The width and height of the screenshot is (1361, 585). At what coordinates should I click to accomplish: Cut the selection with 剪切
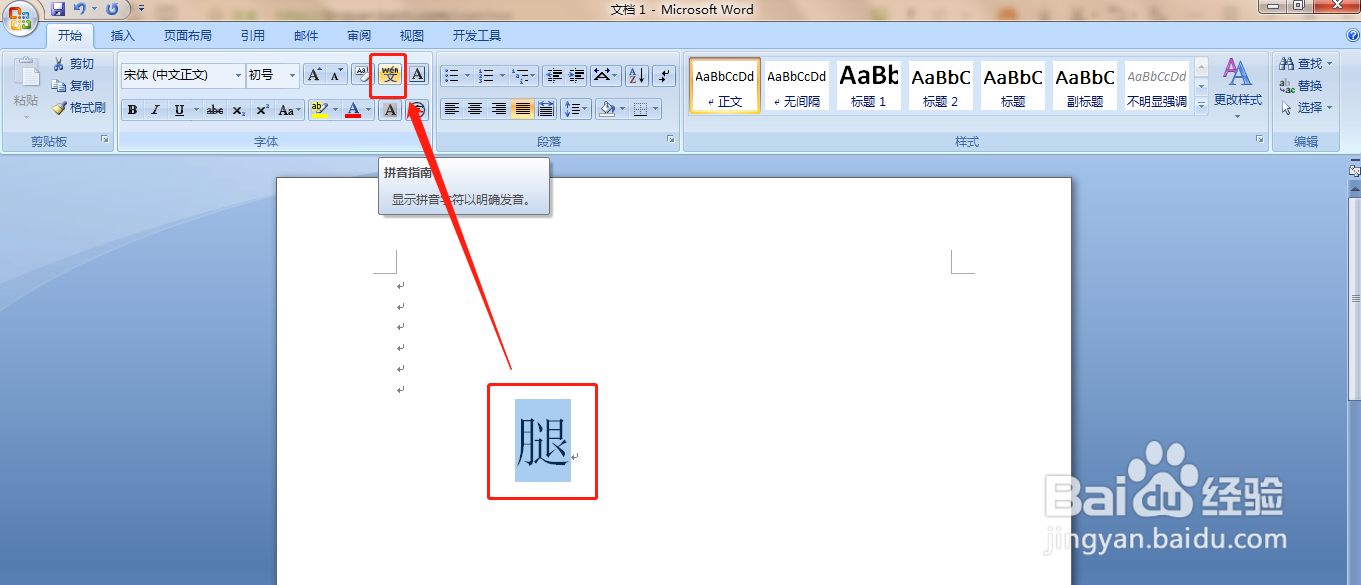[x=73, y=64]
